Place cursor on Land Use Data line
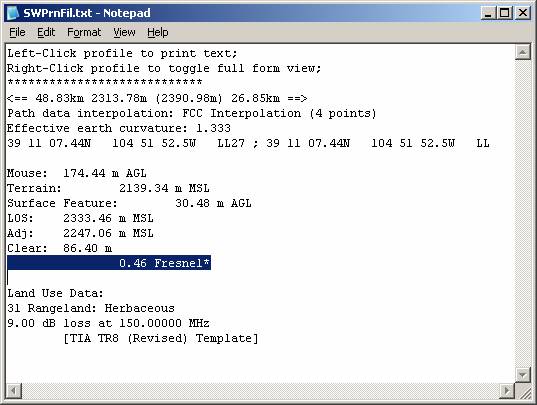The image size is (537, 405). coord(55,293)
